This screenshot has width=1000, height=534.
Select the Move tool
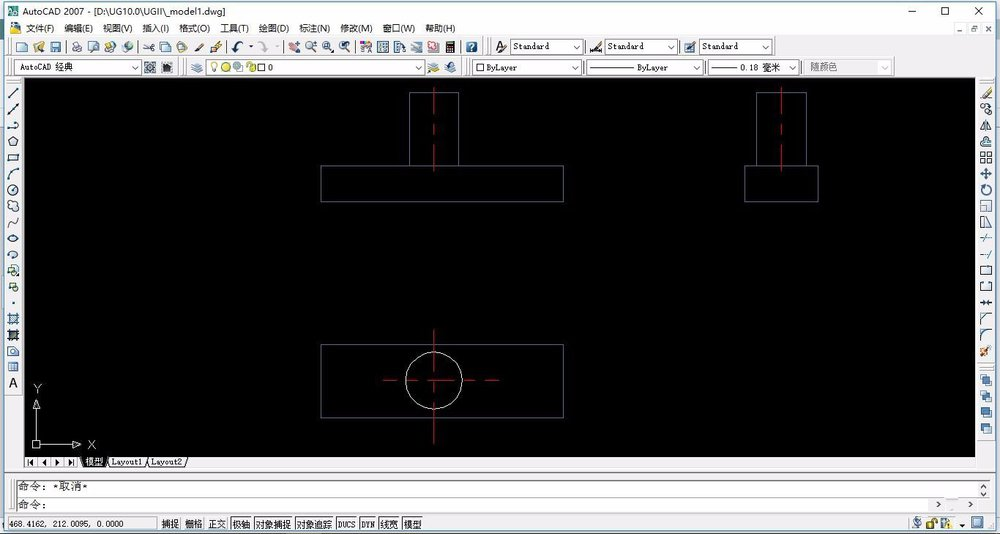click(x=986, y=174)
